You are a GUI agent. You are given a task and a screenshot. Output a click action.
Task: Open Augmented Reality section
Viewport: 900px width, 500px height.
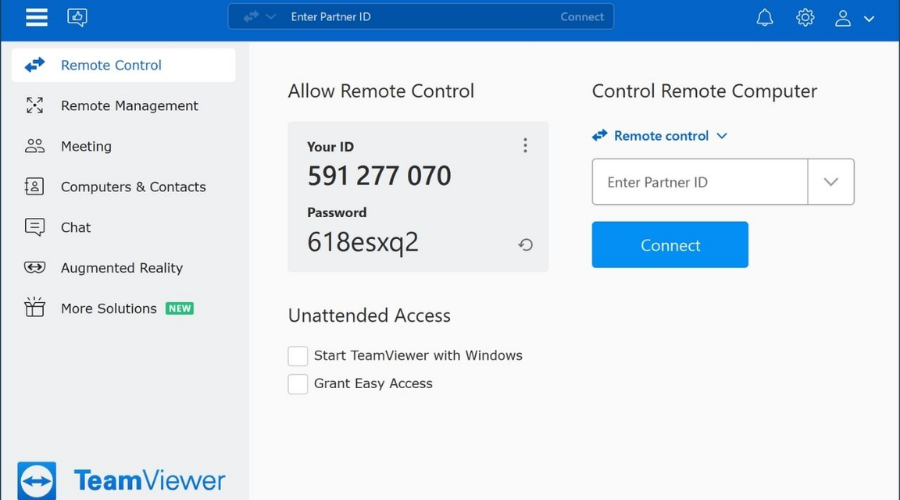(x=123, y=268)
